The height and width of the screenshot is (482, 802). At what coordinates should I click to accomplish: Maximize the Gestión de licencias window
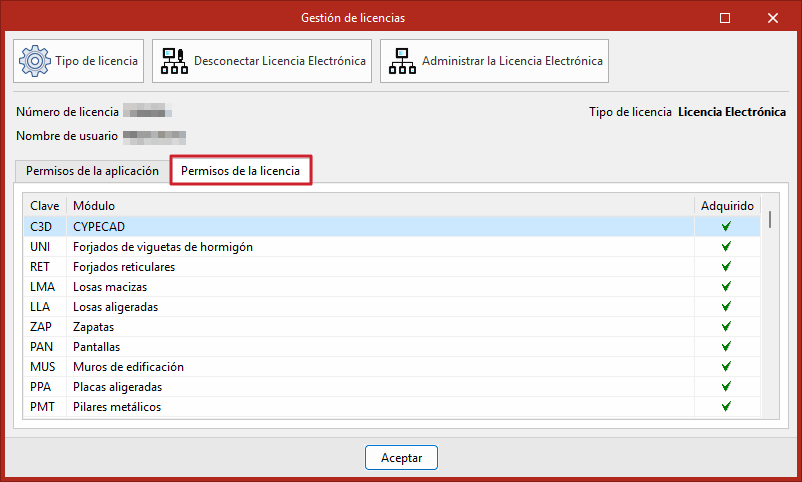click(x=725, y=18)
